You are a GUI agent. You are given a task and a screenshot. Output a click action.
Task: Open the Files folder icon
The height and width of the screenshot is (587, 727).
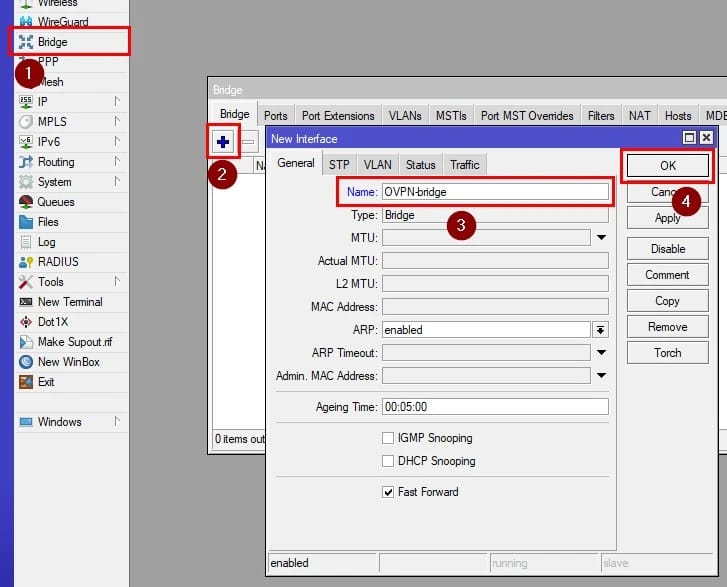(x=26, y=222)
